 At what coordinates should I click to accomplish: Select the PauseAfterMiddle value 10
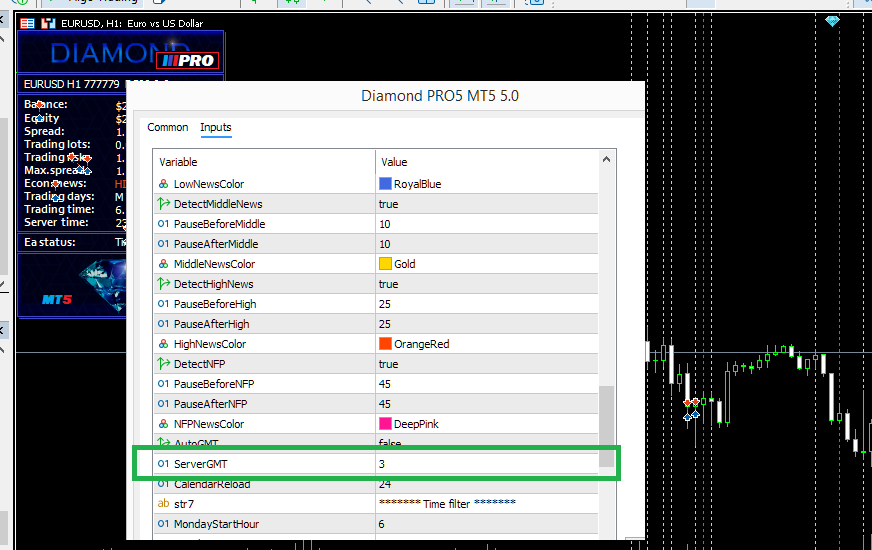click(384, 244)
